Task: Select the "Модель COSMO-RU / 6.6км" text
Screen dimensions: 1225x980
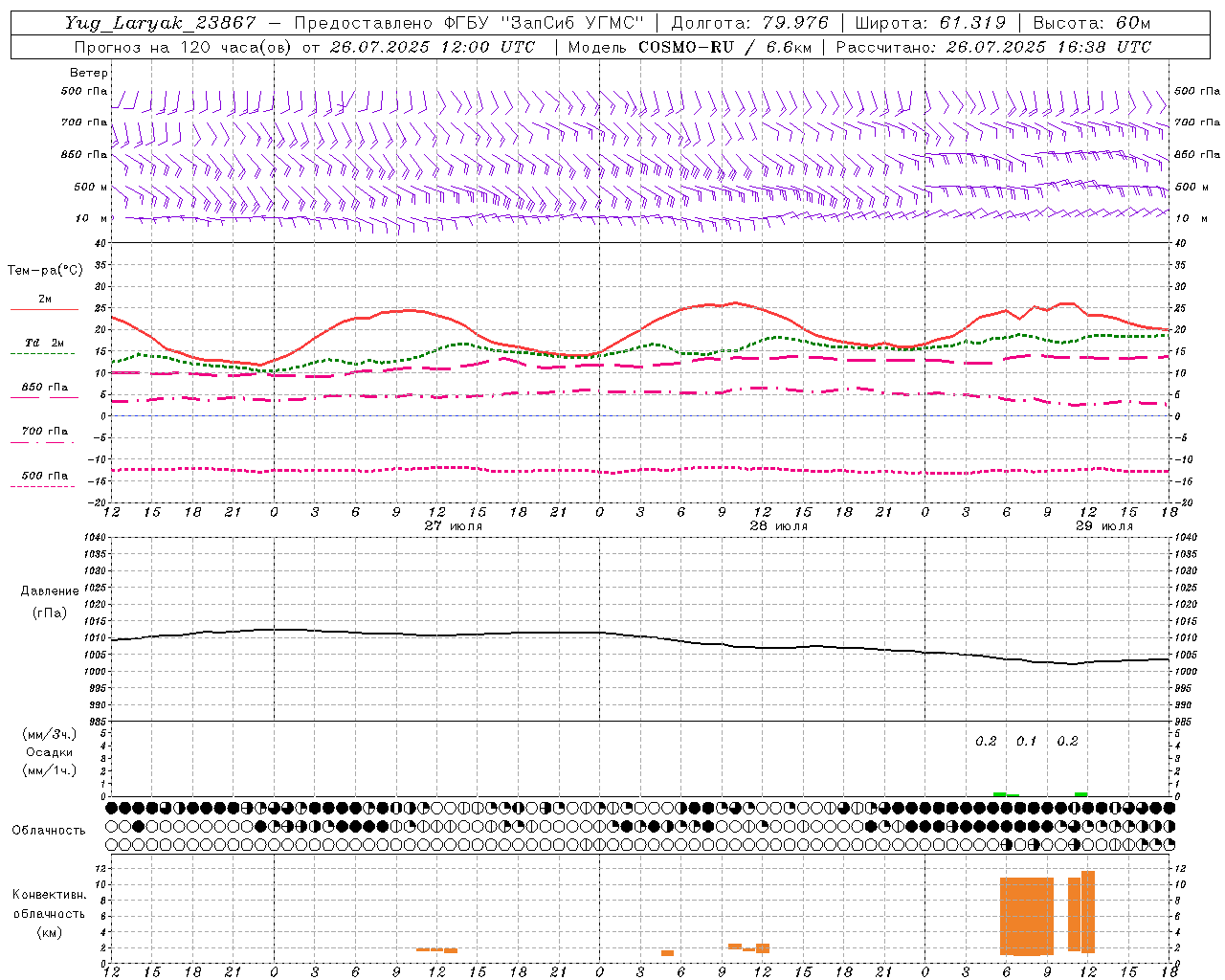Action: point(688,47)
